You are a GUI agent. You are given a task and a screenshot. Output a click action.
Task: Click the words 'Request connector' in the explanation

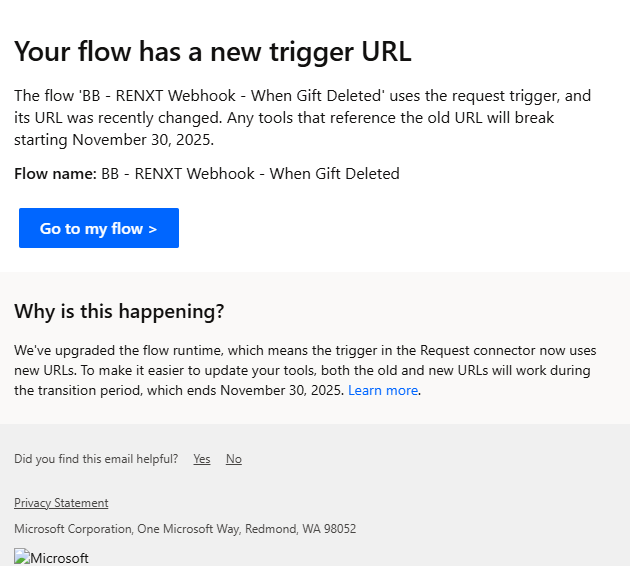pos(475,350)
